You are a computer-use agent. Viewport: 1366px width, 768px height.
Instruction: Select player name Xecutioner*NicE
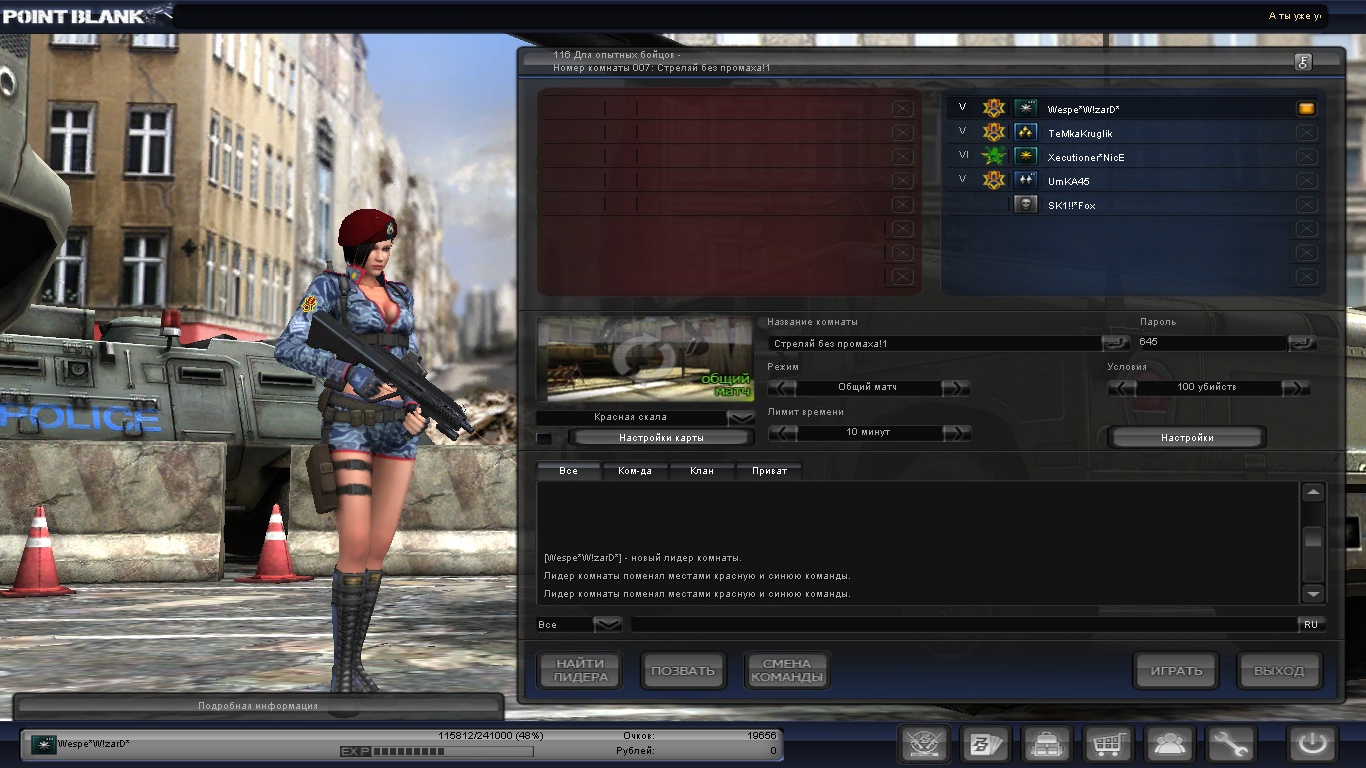click(x=1086, y=157)
